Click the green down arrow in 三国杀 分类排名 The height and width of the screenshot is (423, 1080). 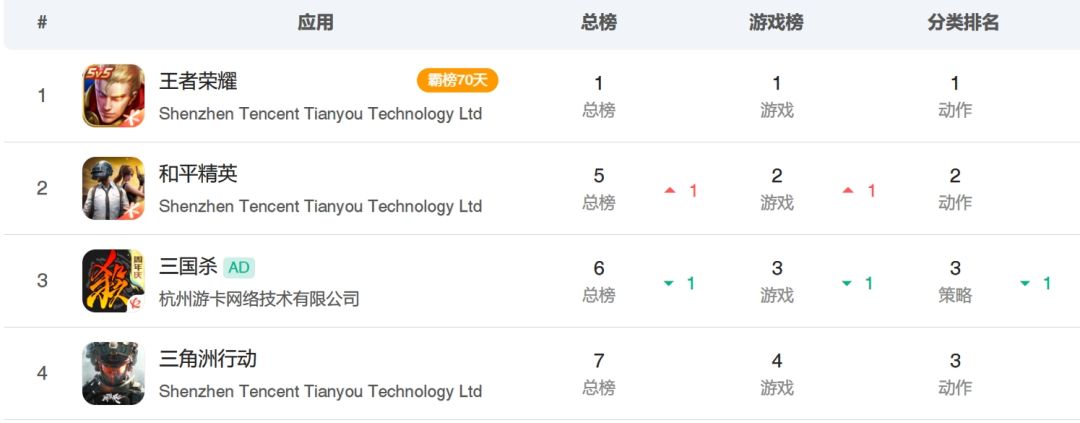point(1025,283)
